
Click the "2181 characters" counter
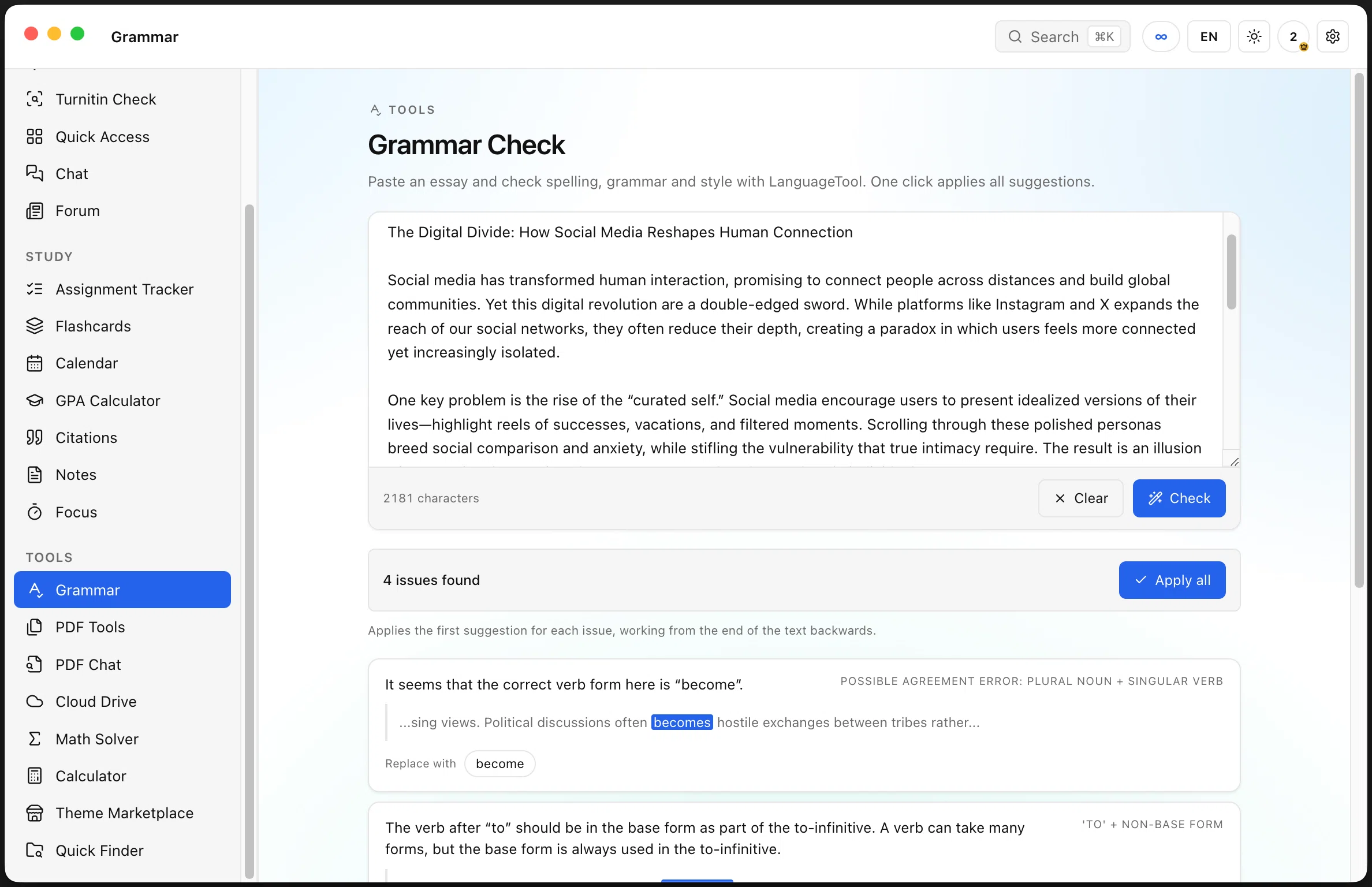pos(431,498)
